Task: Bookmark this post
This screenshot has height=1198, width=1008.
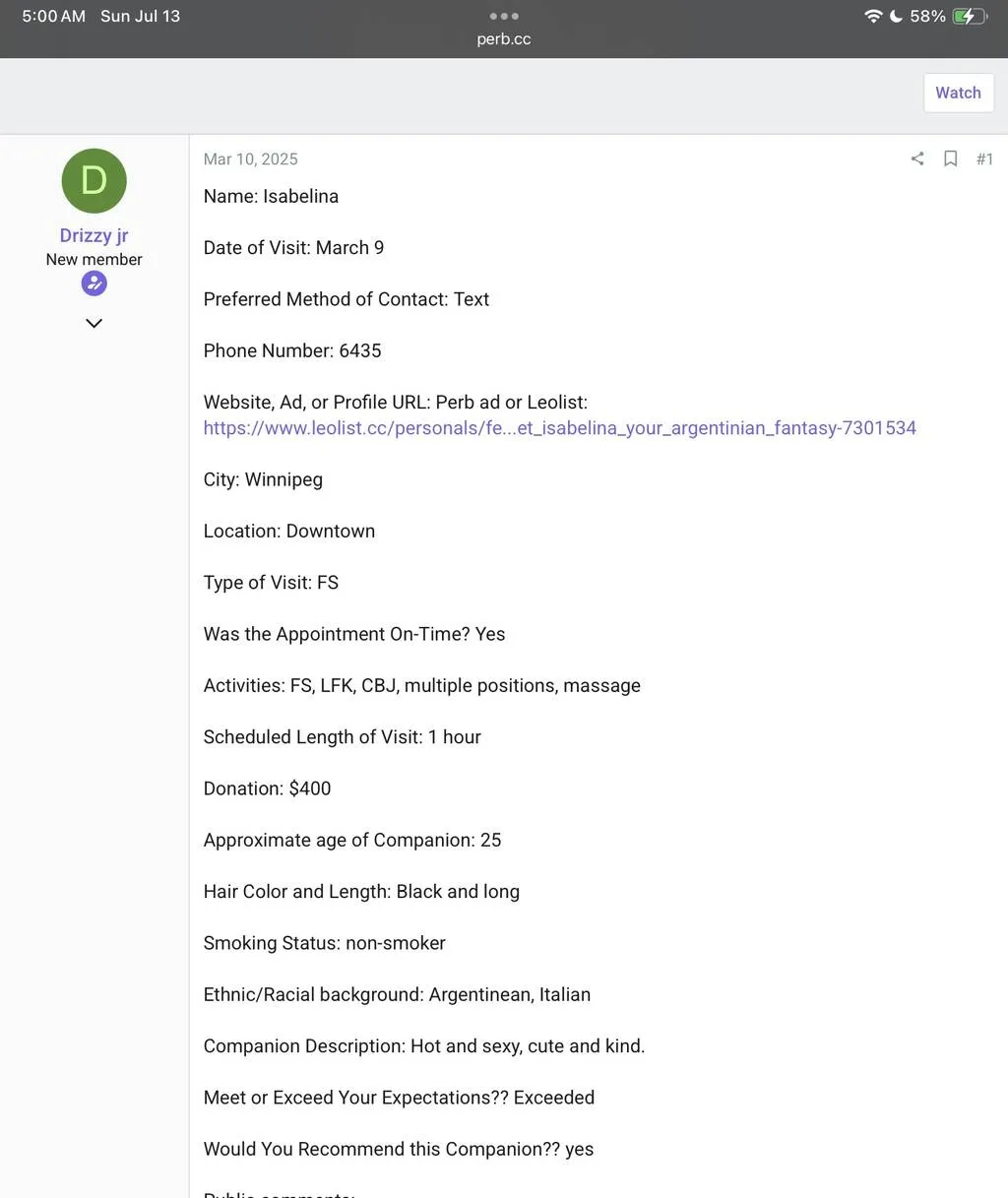Action: point(951,158)
